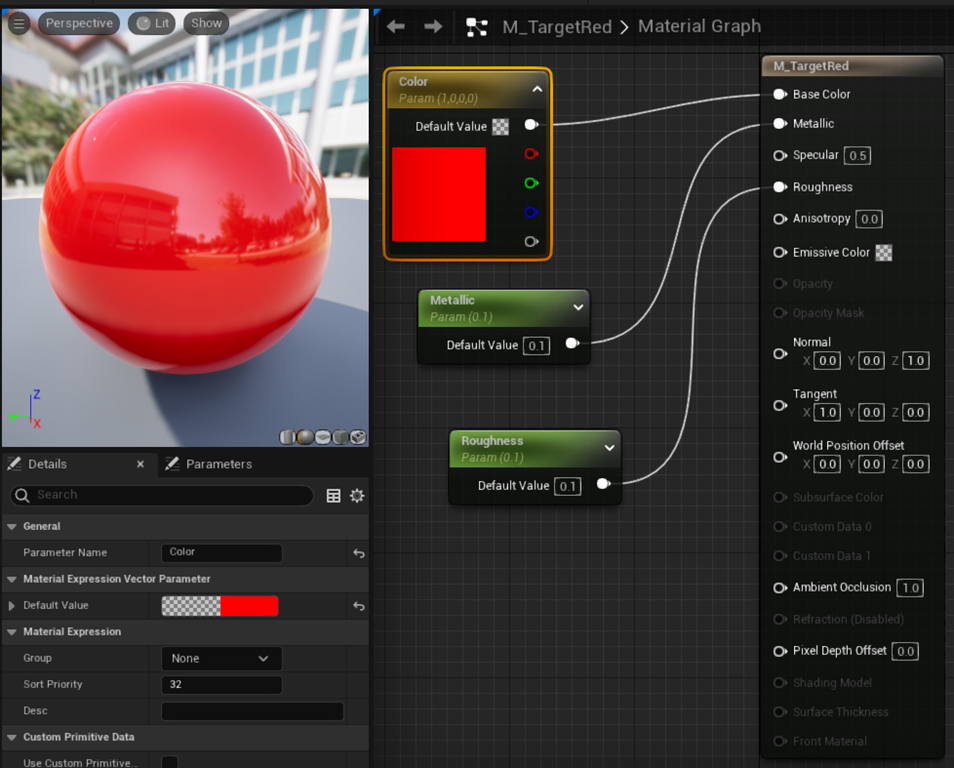Navigate back in material graph history
The height and width of the screenshot is (768, 954).
[x=395, y=26]
